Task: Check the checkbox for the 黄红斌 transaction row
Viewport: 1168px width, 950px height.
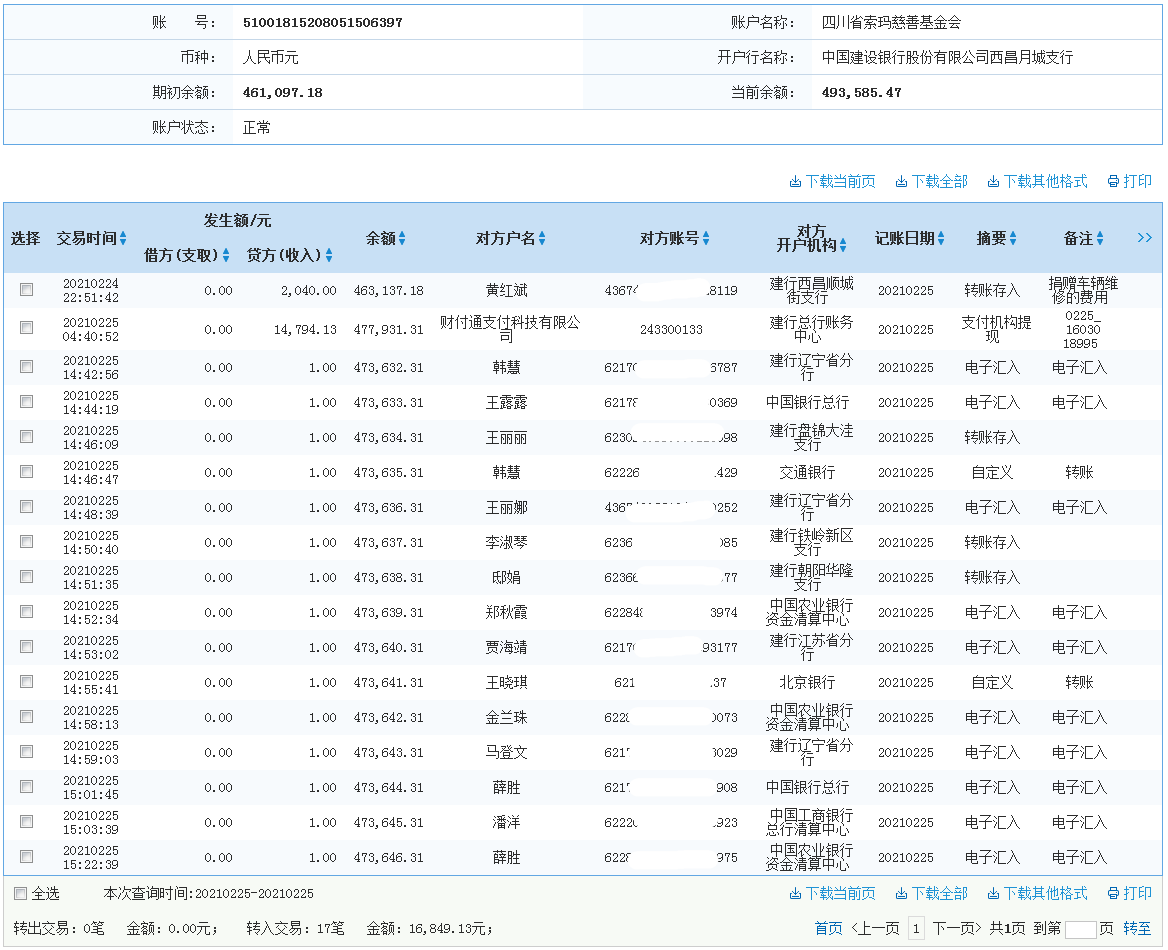Action: click(x=25, y=291)
